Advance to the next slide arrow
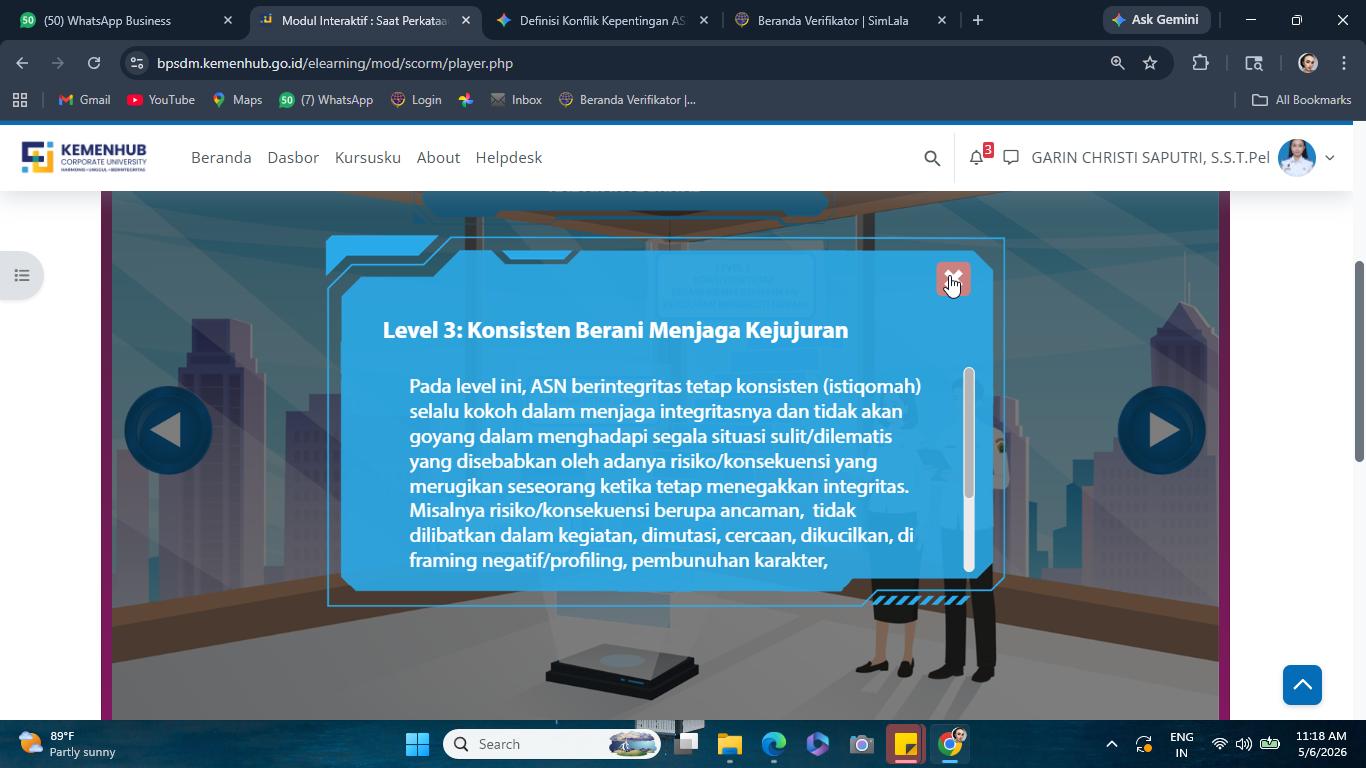This screenshot has height=768, width=1366. [x=1161, y=430]
